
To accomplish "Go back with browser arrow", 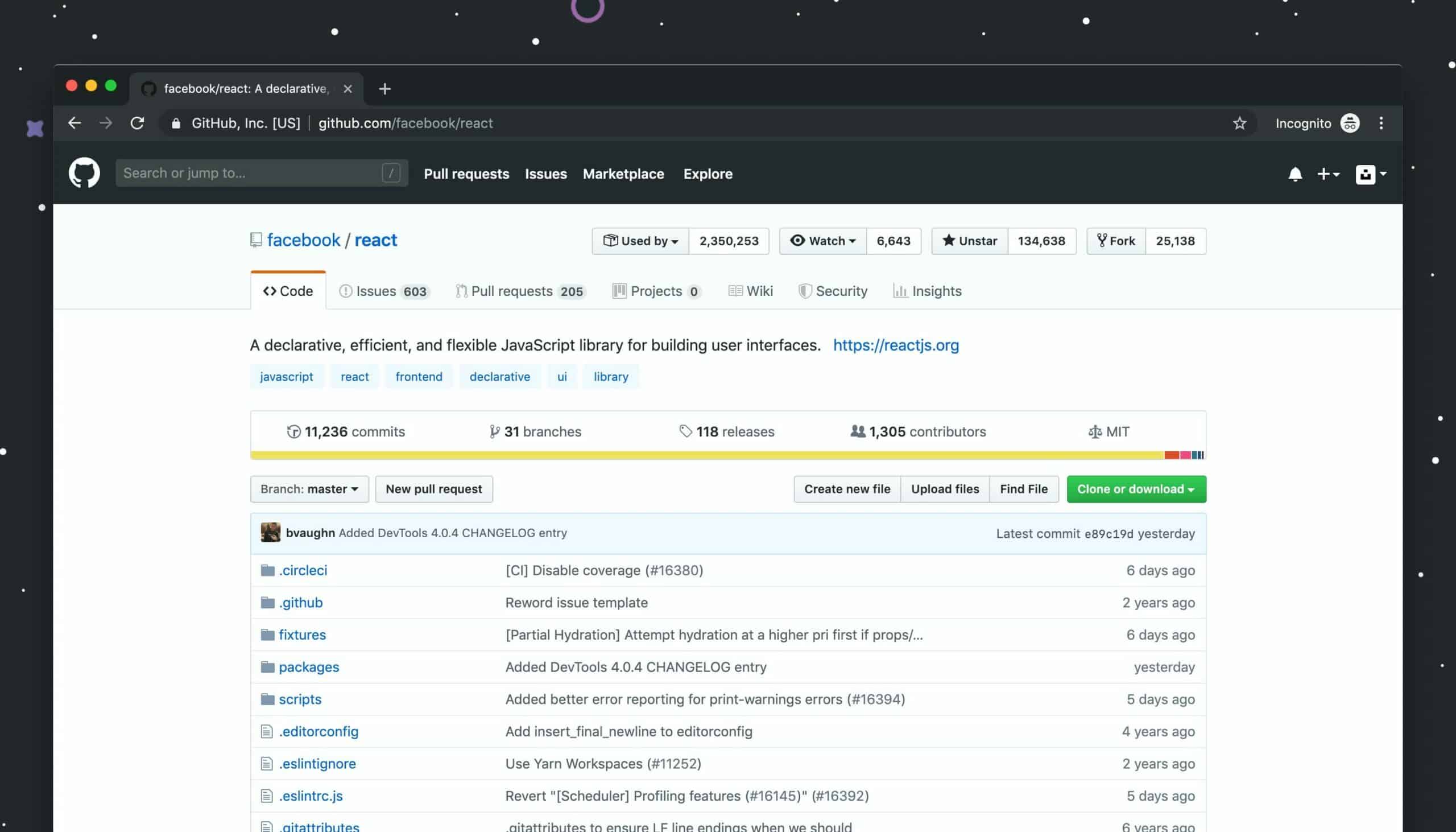I will tap(75, 123).
